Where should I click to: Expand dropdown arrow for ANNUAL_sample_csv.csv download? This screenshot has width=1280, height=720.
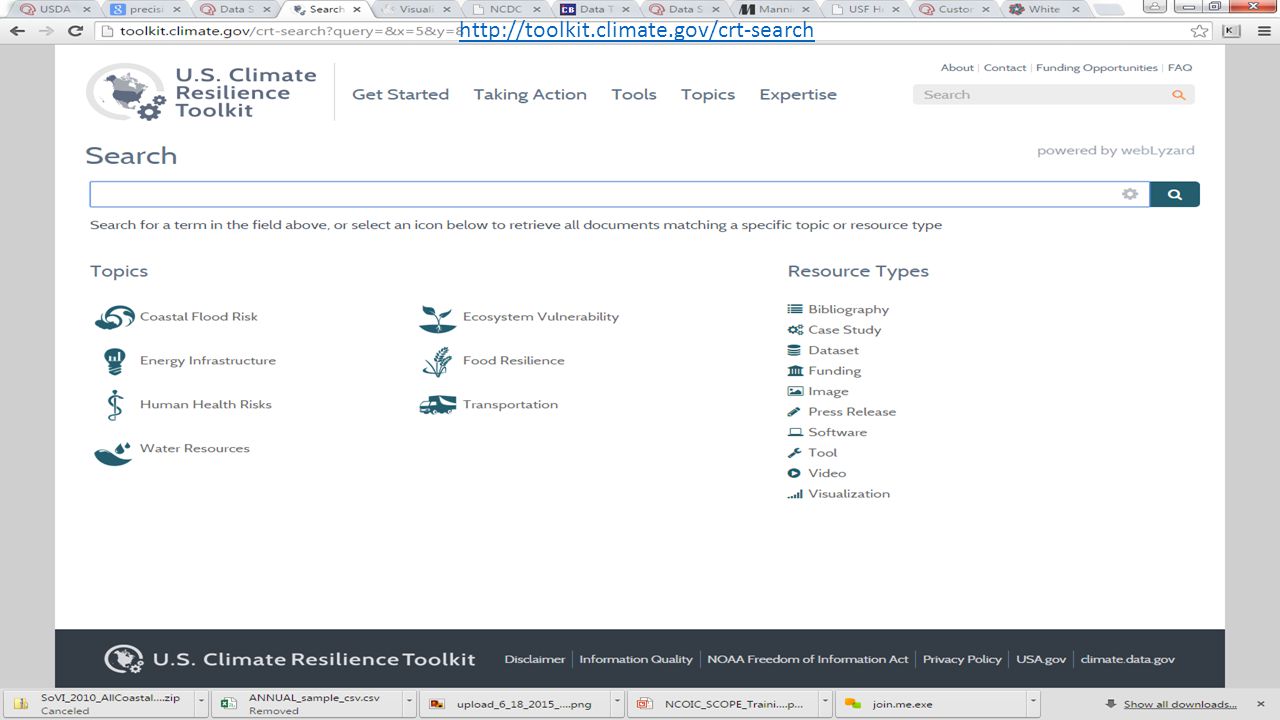(x=409, y=704)
